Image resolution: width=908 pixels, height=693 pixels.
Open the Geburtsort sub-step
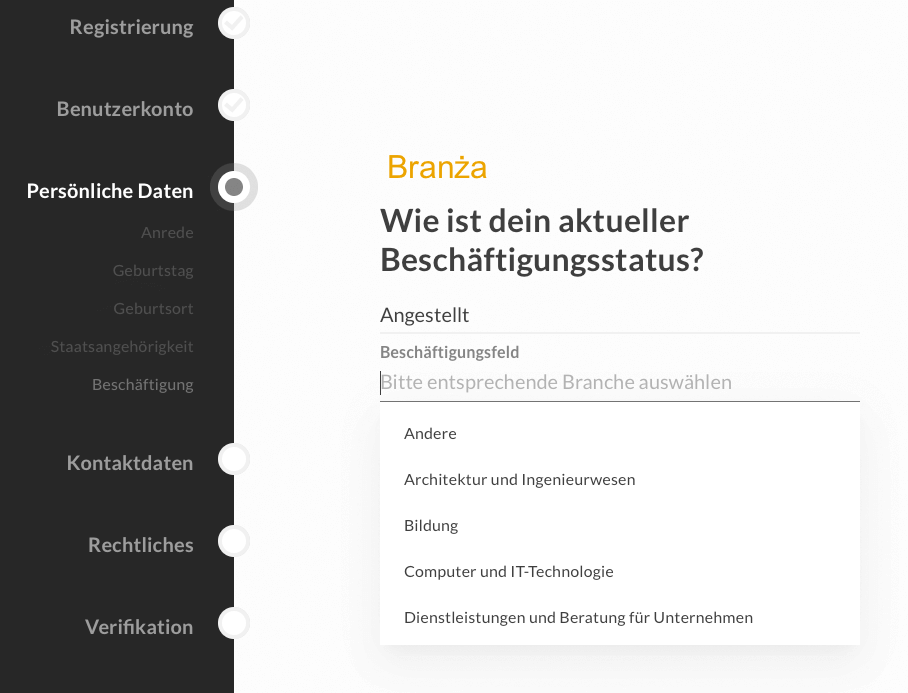pos(153,309)
